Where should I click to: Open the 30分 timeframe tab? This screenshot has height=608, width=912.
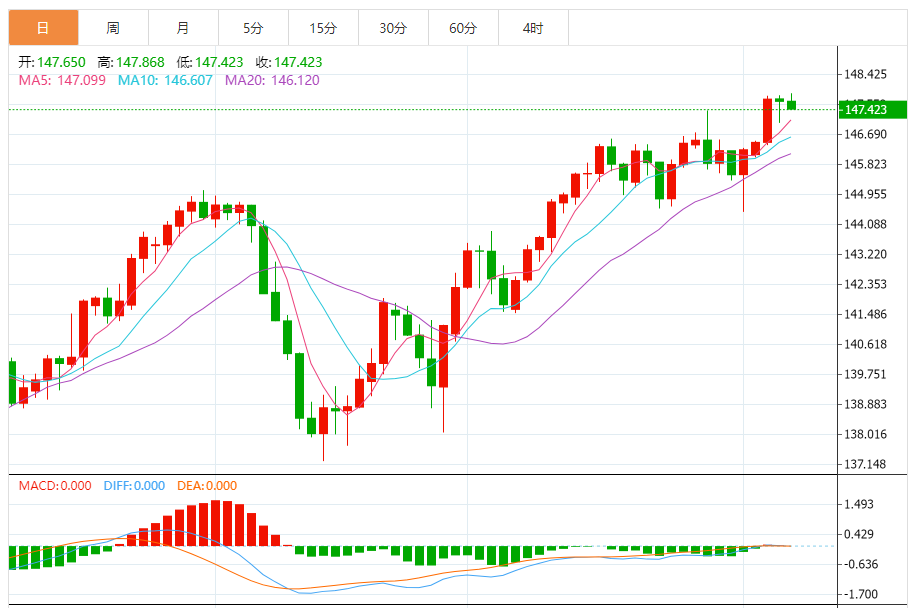click(393, 27)
